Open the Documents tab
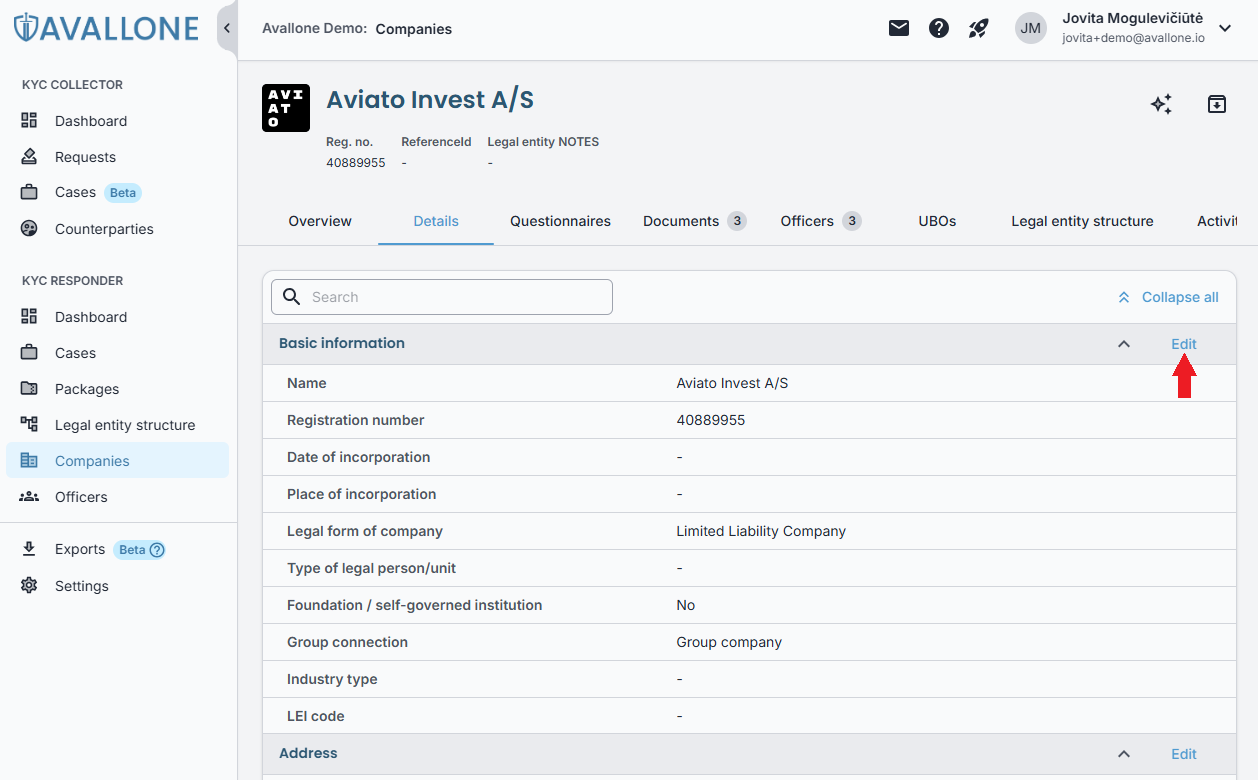 (694, 221)
